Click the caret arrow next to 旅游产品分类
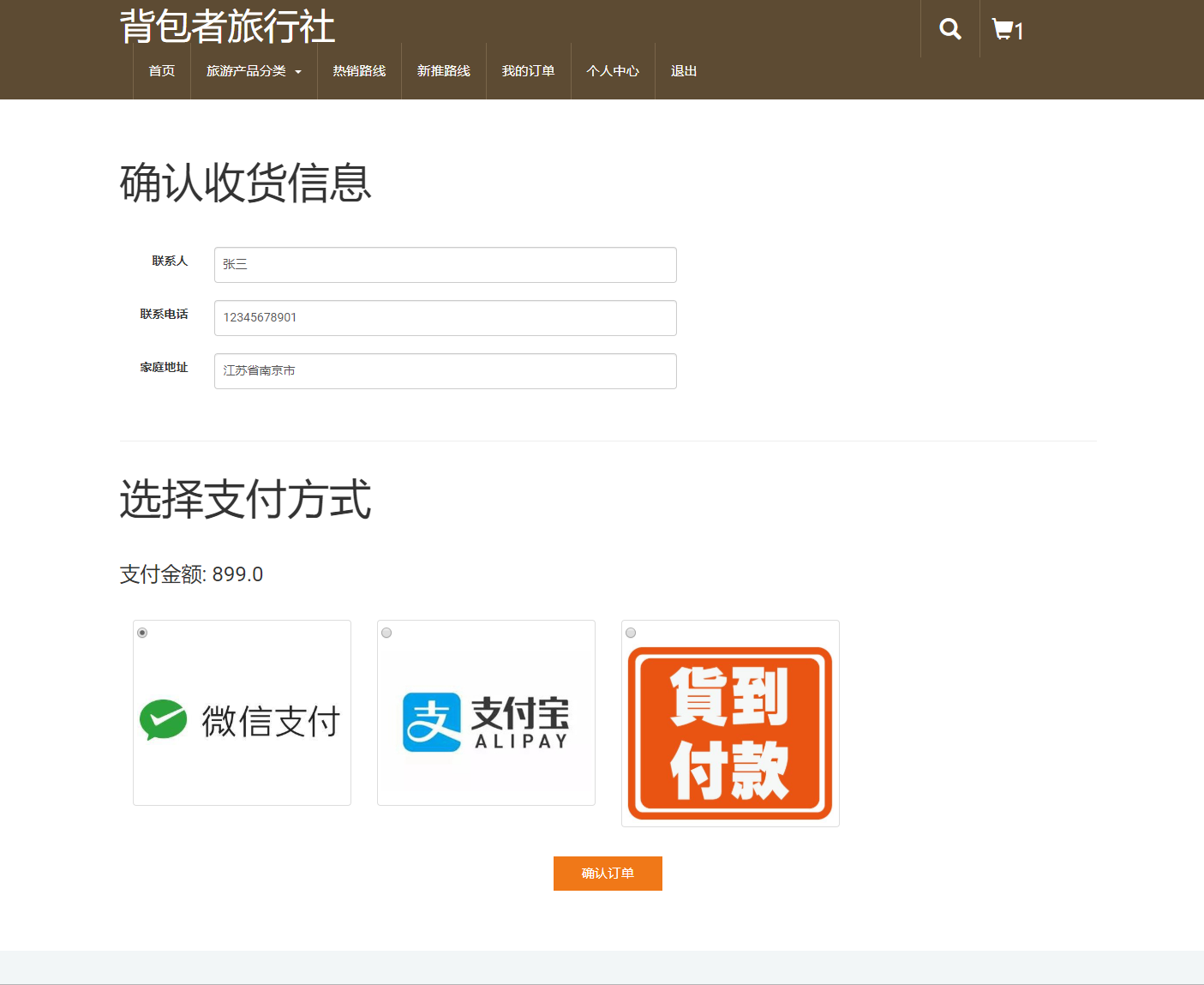 pyautogui.click(x=298, y=73)
